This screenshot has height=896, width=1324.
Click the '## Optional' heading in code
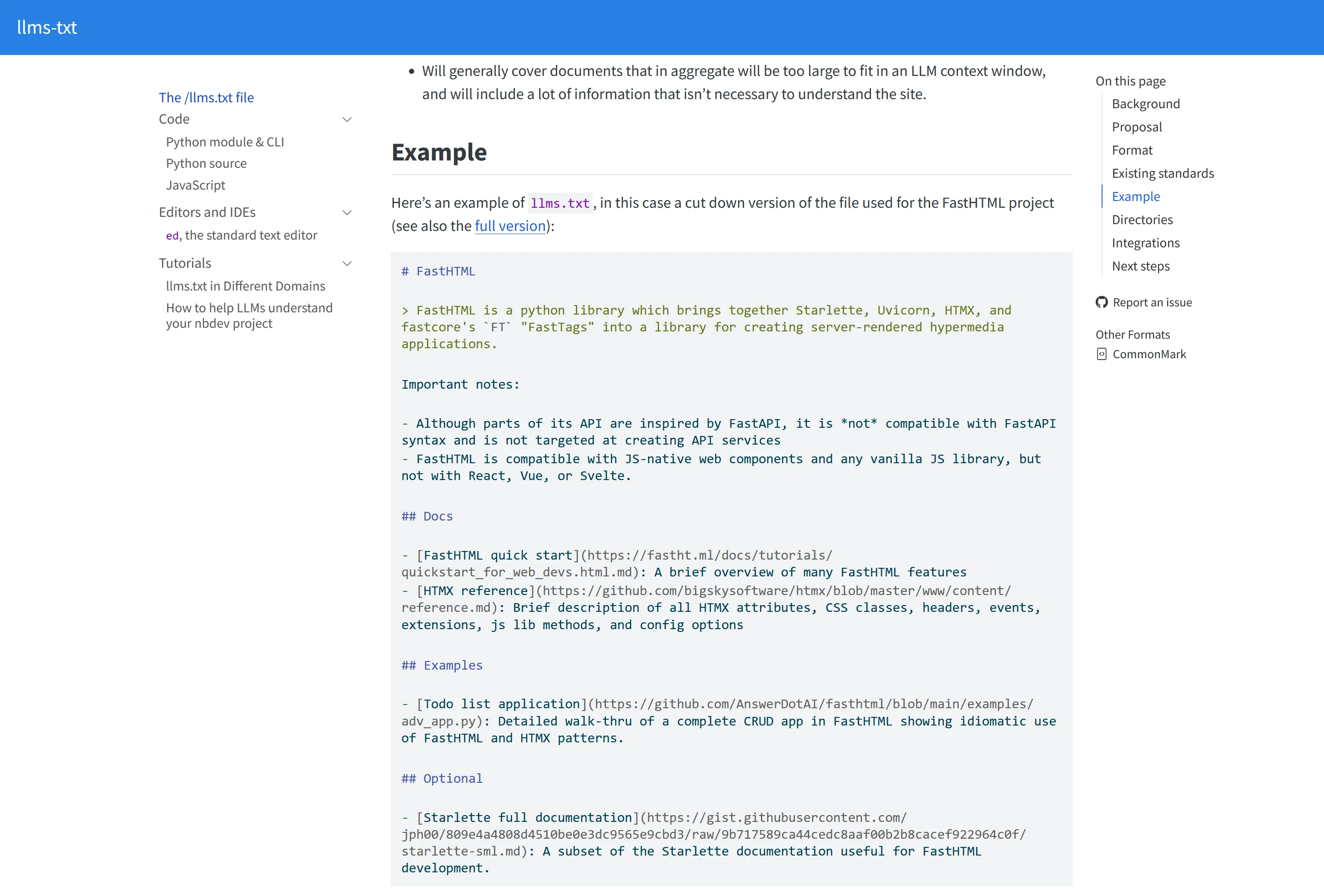pos(442,779)
